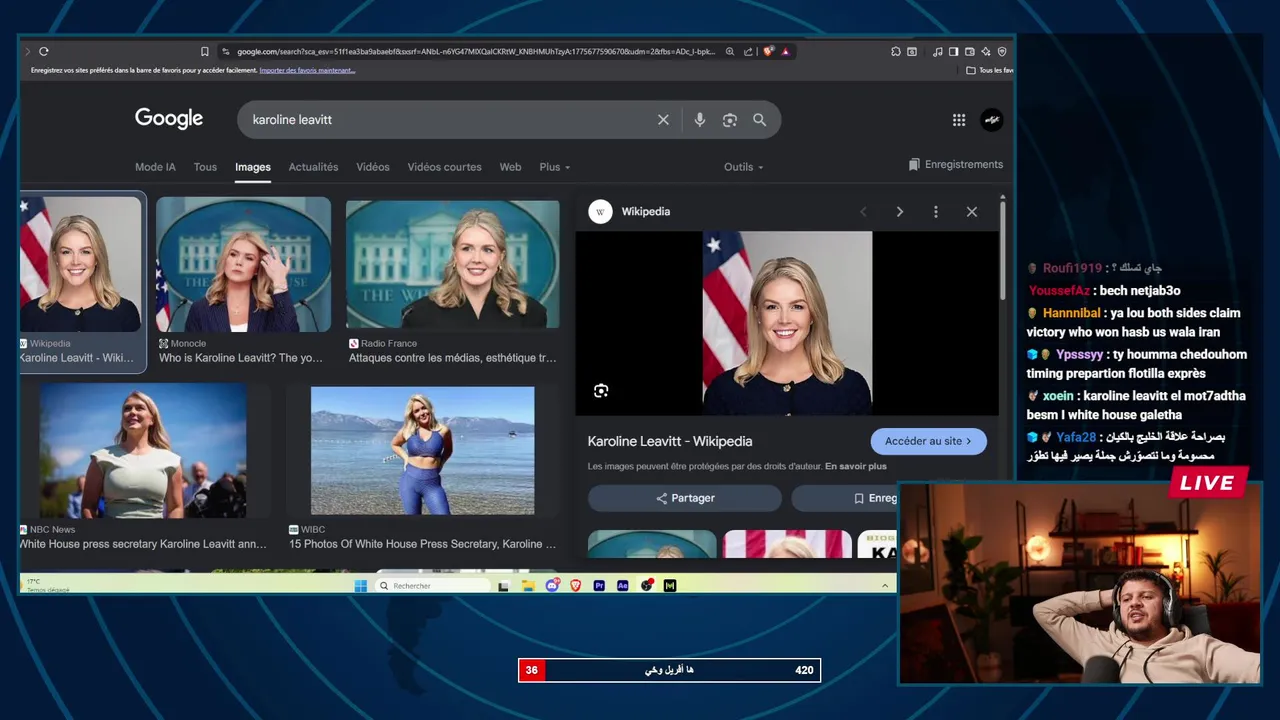1280x720 pixels.
Task: Open the weather widget showing 17°C
Action: (x=46, y=585)
